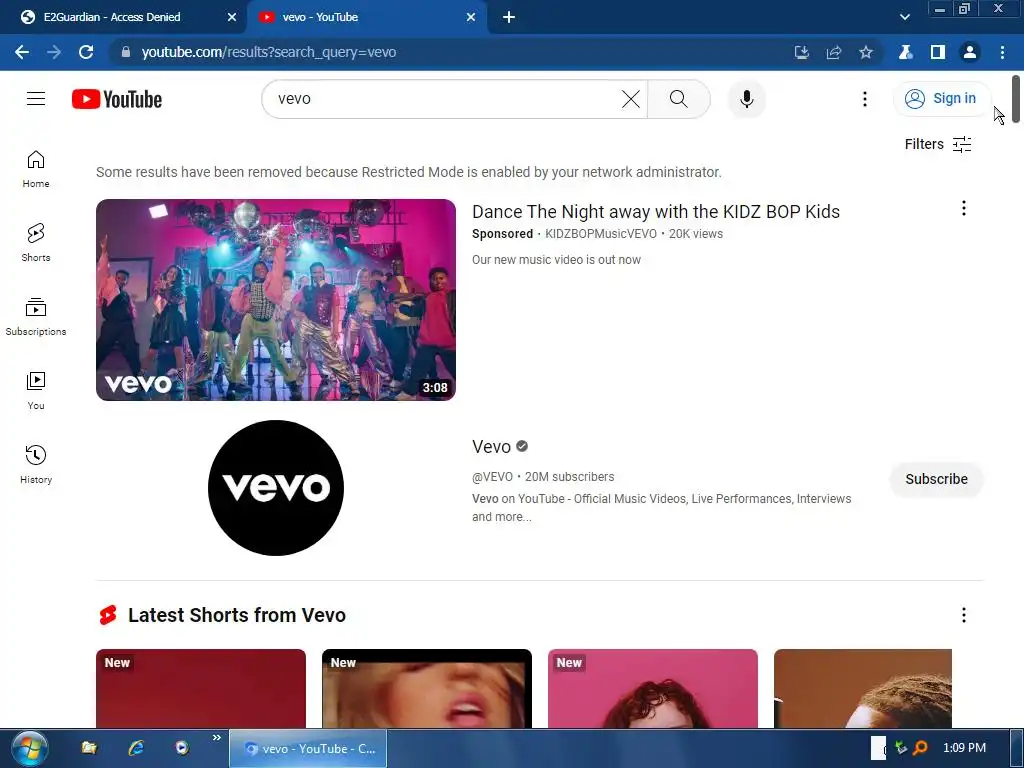Open Chrome's three-dot menu
The height and width of the screenshot is (768, 1024).
point(1002,52)
